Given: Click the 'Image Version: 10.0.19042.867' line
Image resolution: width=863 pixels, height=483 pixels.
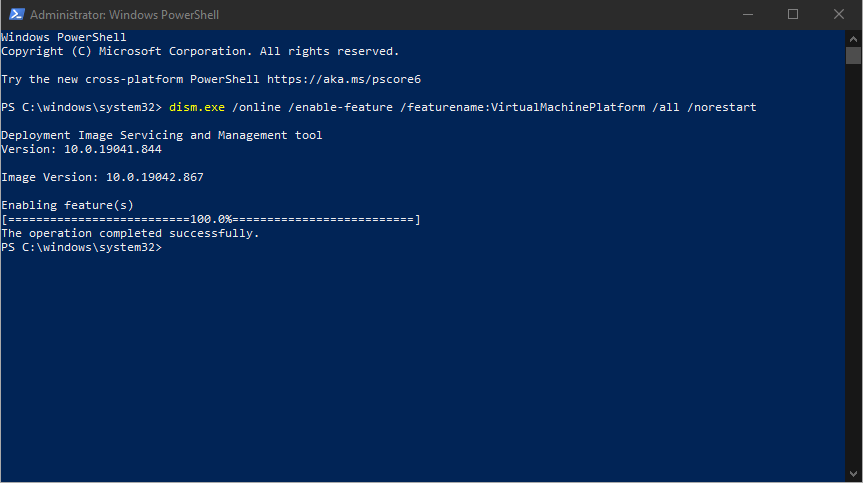Looking at the screenshot, I should (102, 177).
